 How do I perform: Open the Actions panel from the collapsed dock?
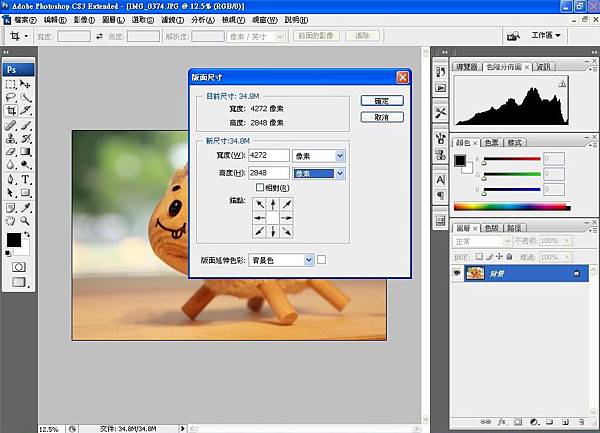point(441,88)
